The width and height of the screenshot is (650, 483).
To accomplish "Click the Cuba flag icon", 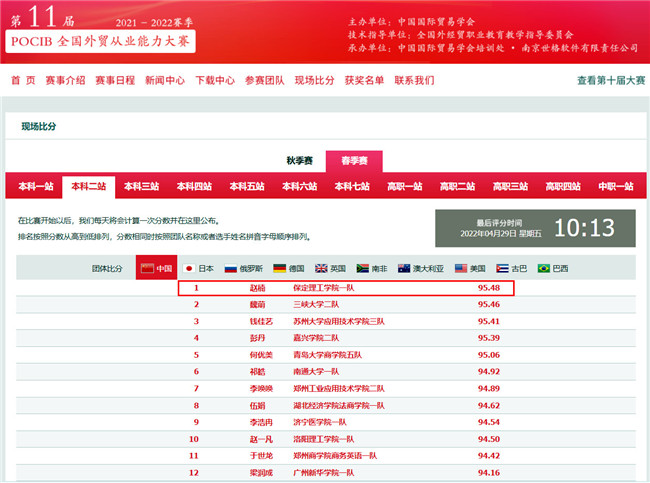I will click(502, 268).
